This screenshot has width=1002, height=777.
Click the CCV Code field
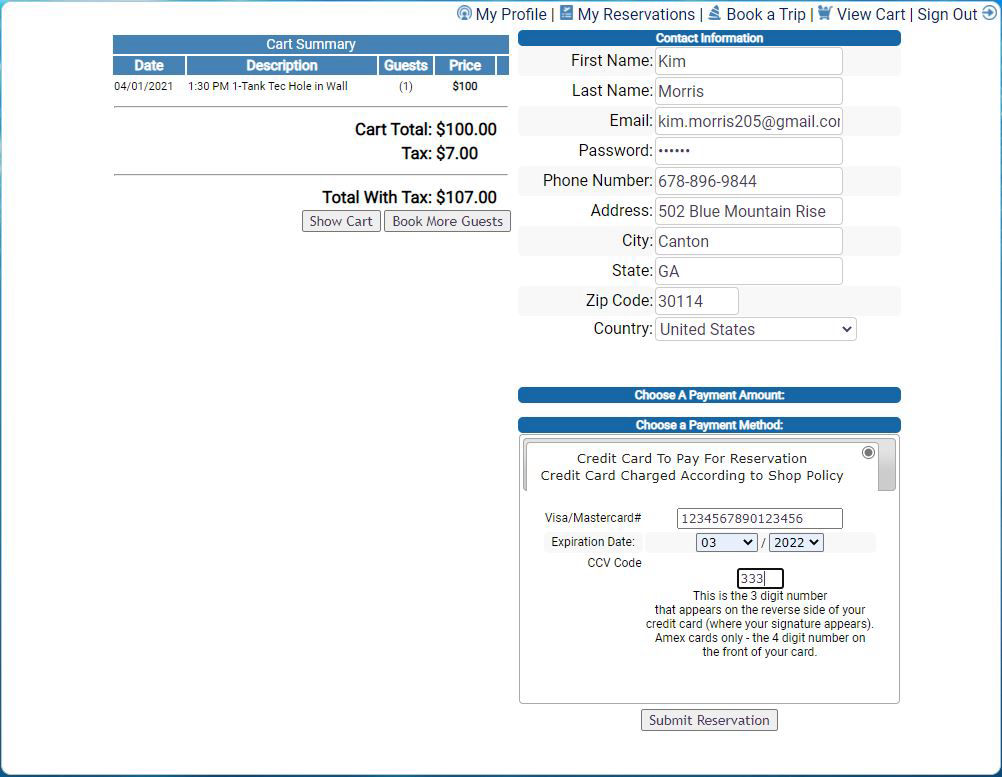tap(760, 579)
